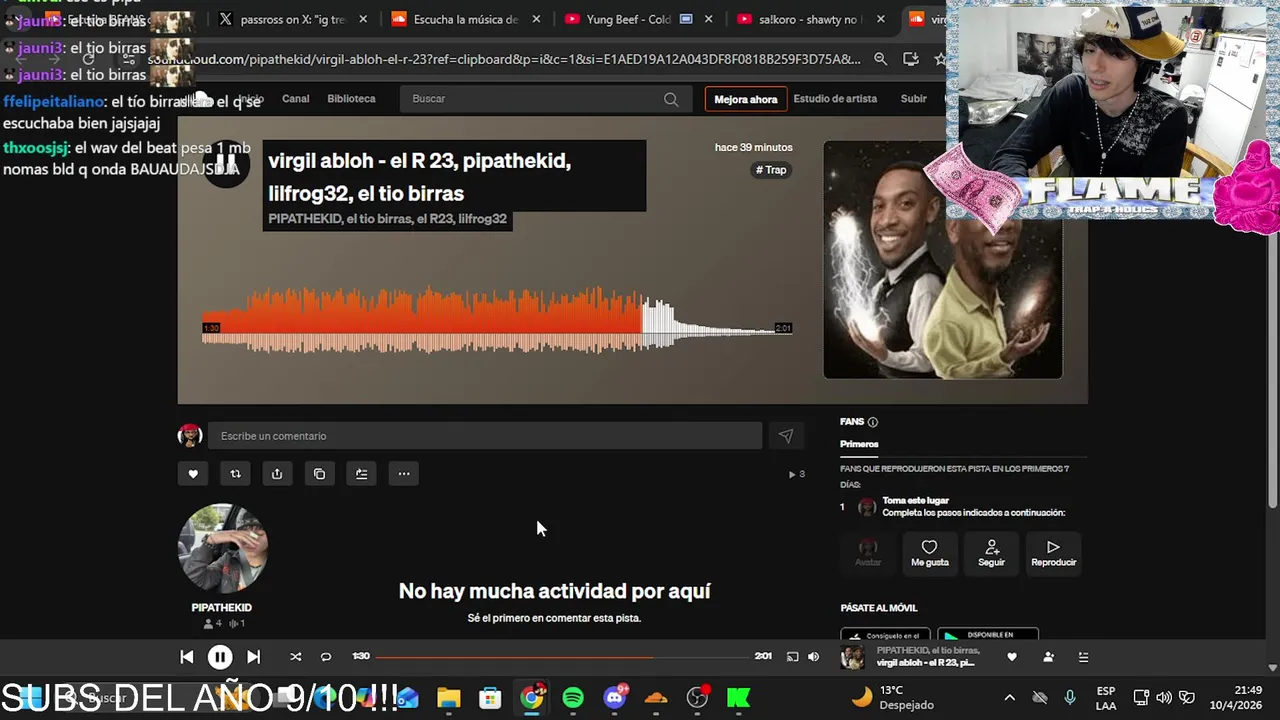Open Discord from the taskbar
The width and height of the screenshot is (1280, 720).
tap(615, 698)
